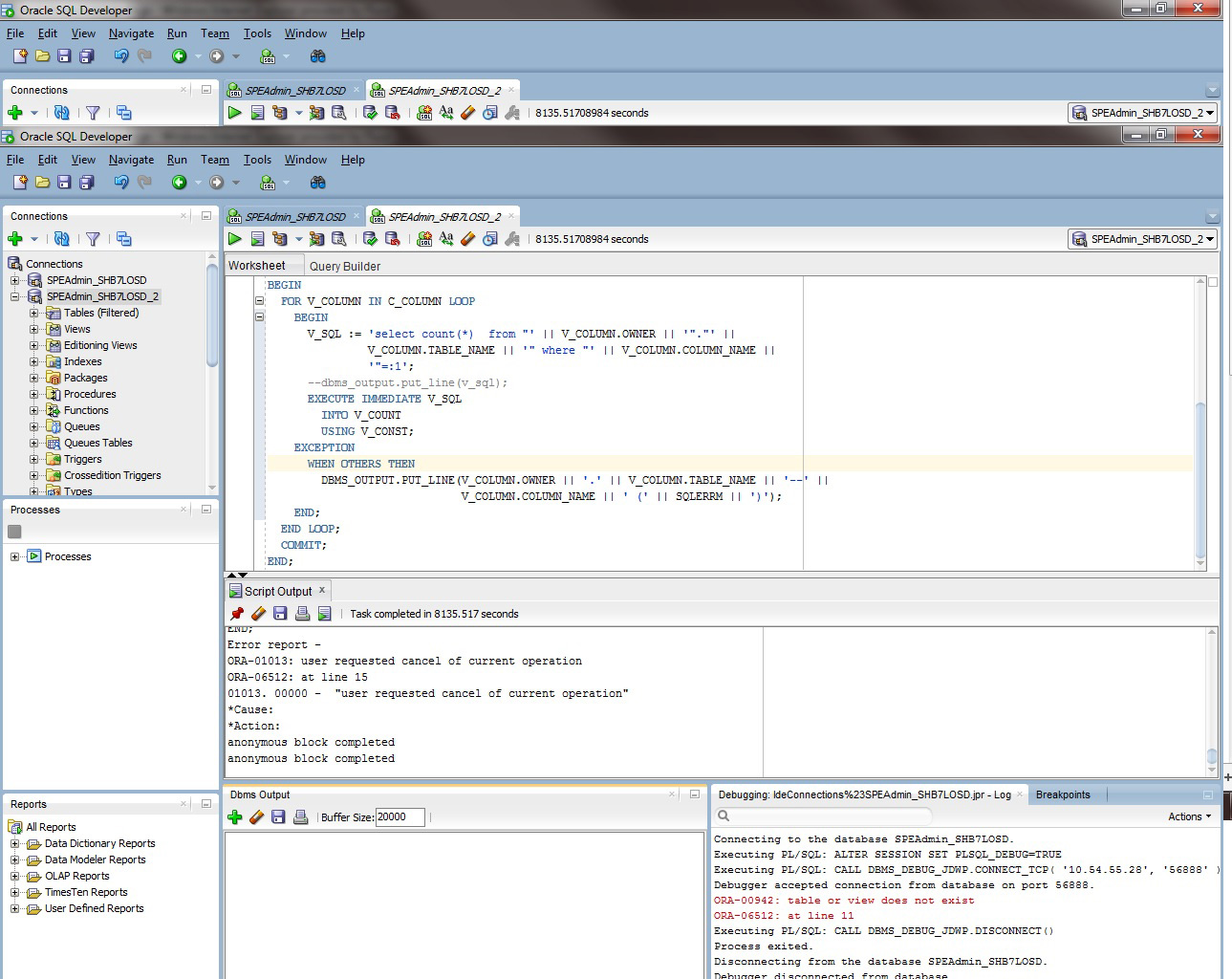Click the Save All icon in the front window
The width and height of the screenshot is (1232, 979).
click(86, 183)
